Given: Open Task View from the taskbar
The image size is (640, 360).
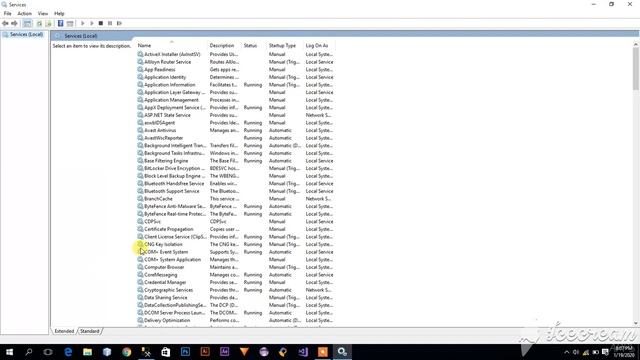Looking at the screenshot, I should point(48,352).
